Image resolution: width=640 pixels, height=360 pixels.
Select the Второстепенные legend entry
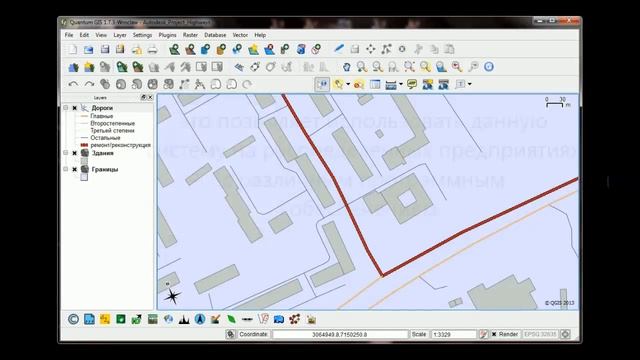(113, 123)
